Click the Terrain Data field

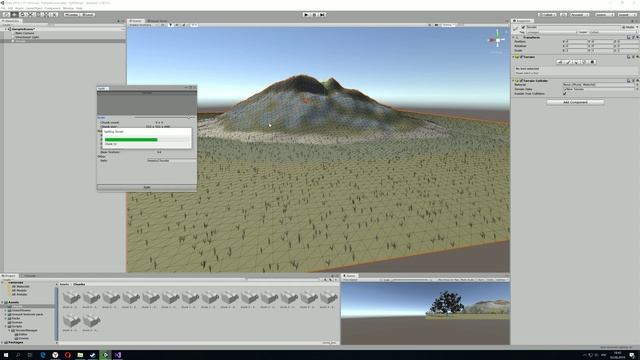coord(599,89)
